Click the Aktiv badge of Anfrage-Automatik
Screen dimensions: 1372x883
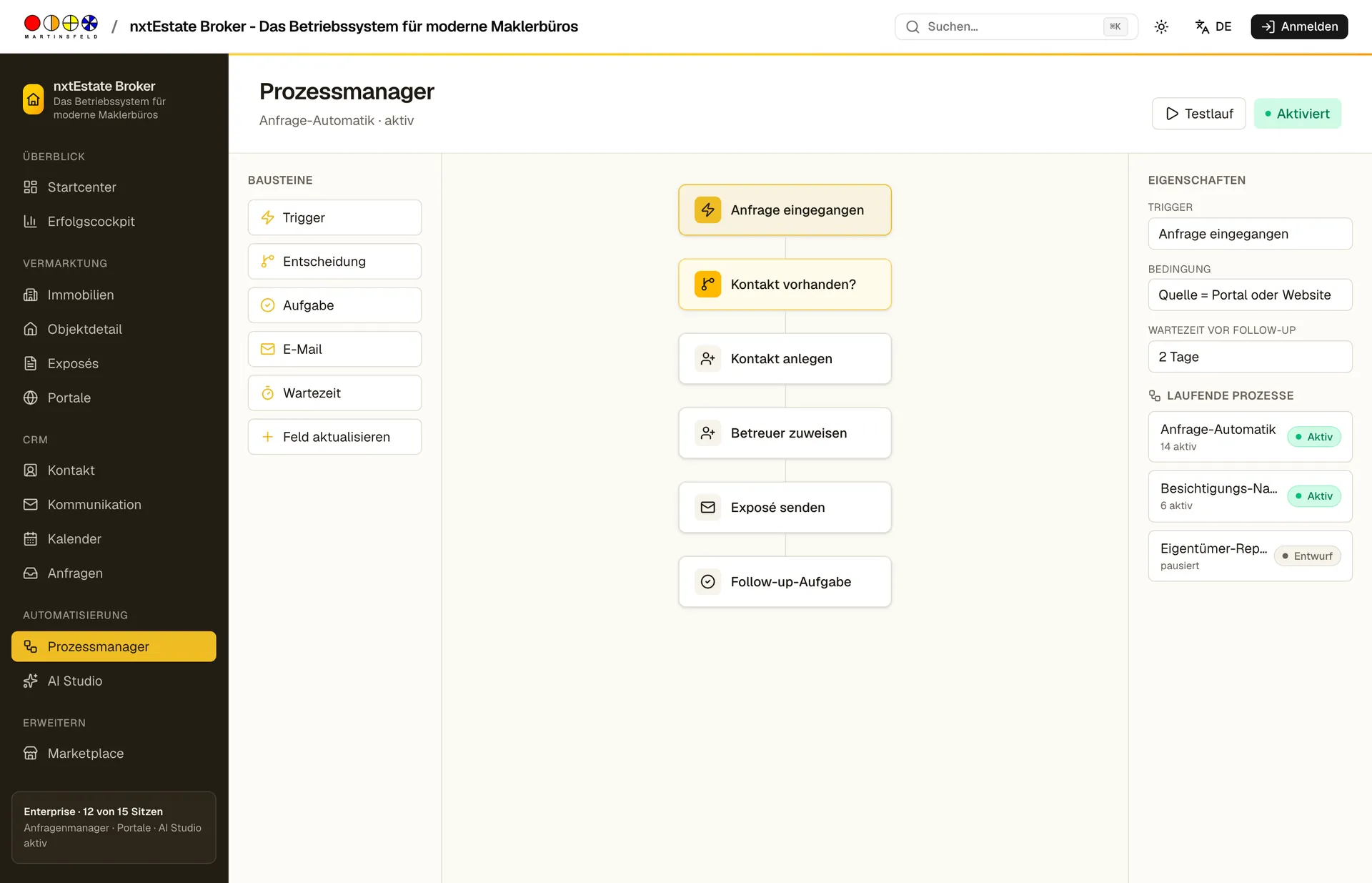[x=1314, y=437]
